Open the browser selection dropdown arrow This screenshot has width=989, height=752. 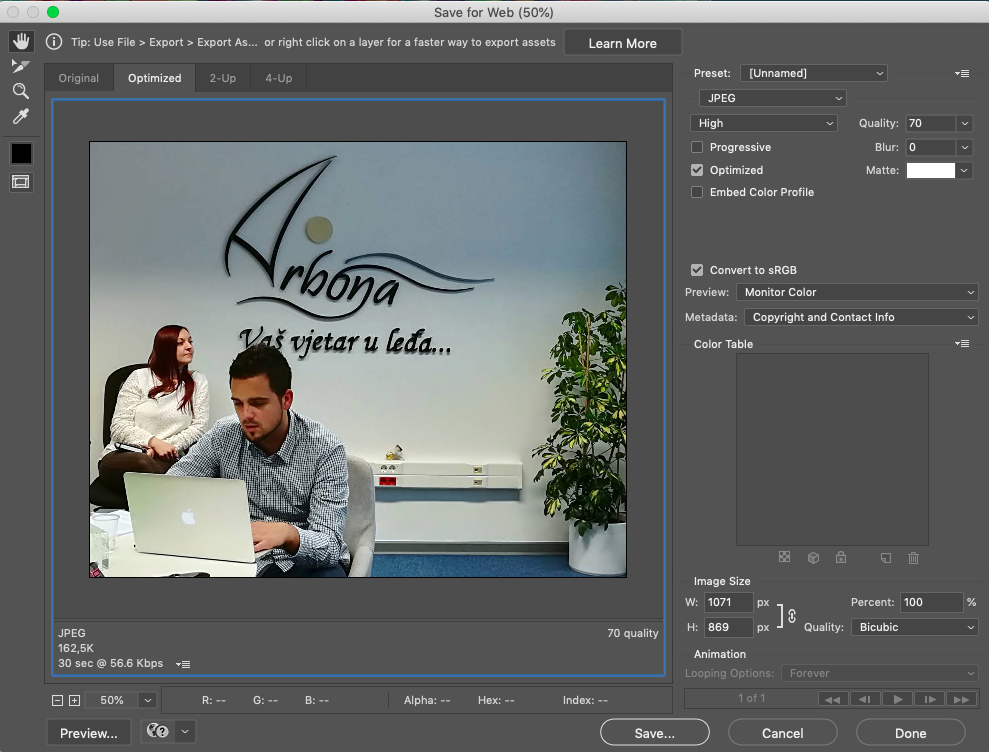(x=185, y=732)
